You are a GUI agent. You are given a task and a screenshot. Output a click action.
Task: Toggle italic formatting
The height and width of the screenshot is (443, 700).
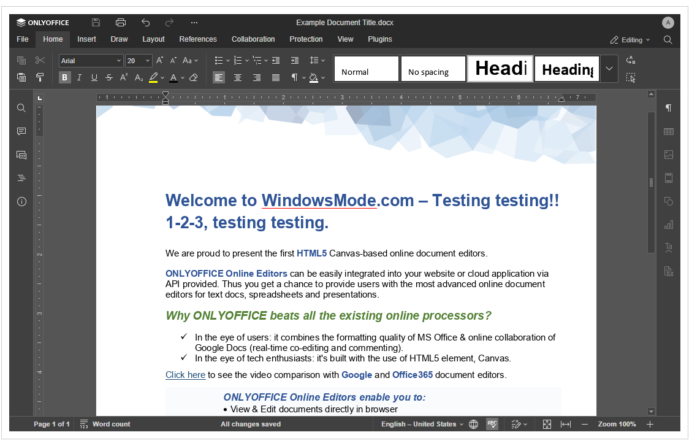(79, 77)
